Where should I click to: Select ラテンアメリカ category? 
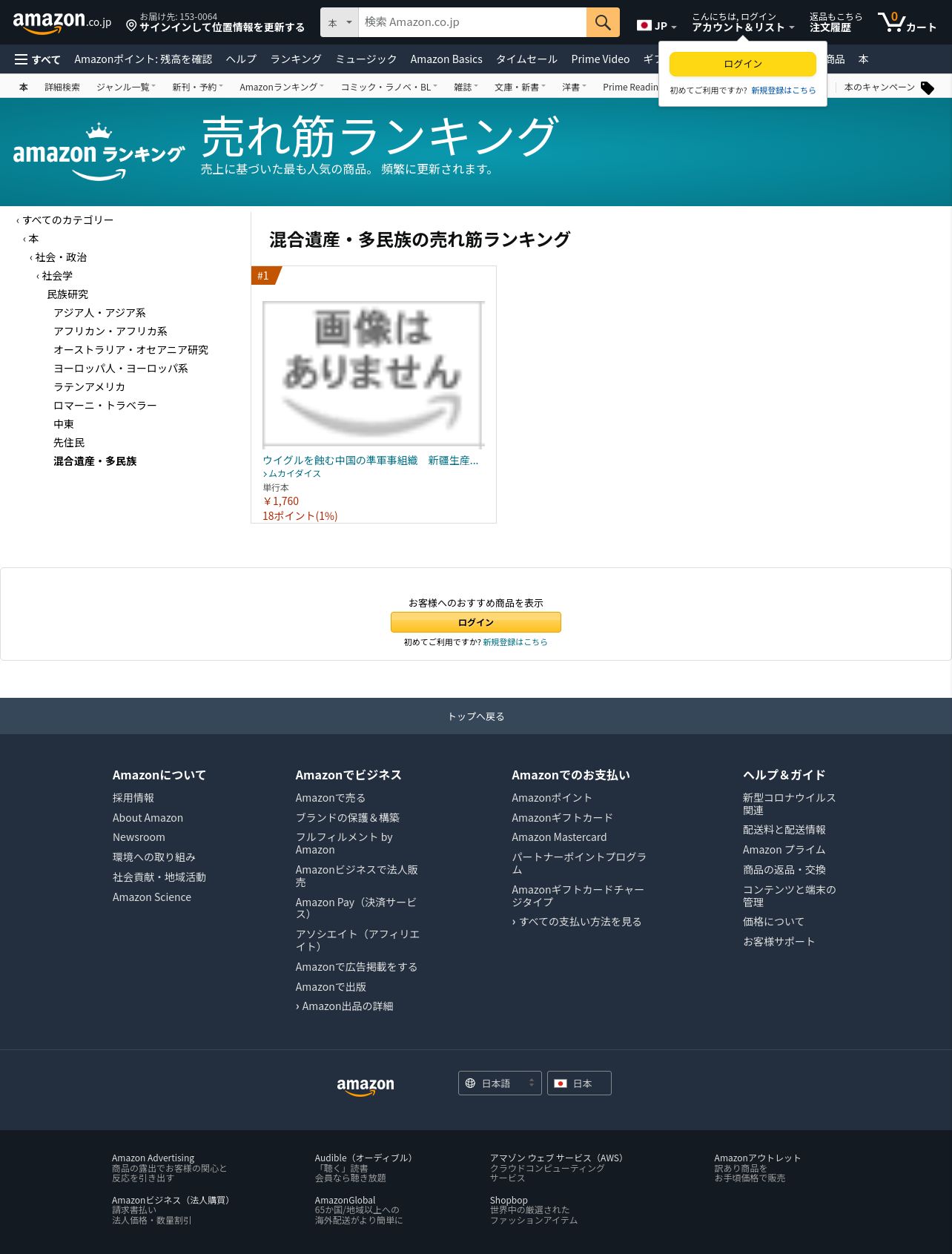tap(89, 387)
